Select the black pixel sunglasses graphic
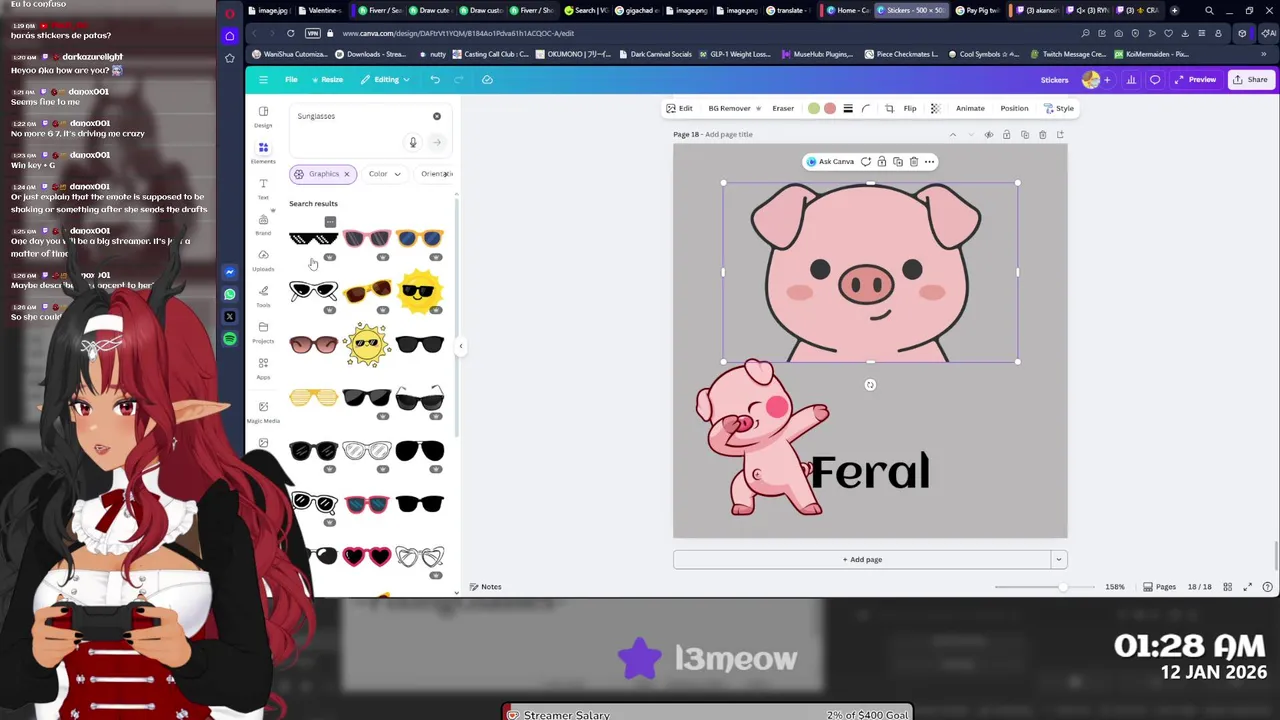 (313, 238)
